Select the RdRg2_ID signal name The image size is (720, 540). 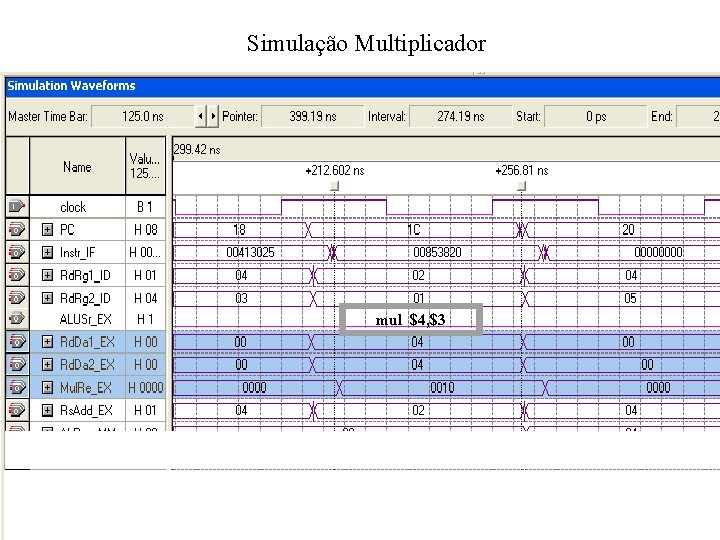pos(85,298)
